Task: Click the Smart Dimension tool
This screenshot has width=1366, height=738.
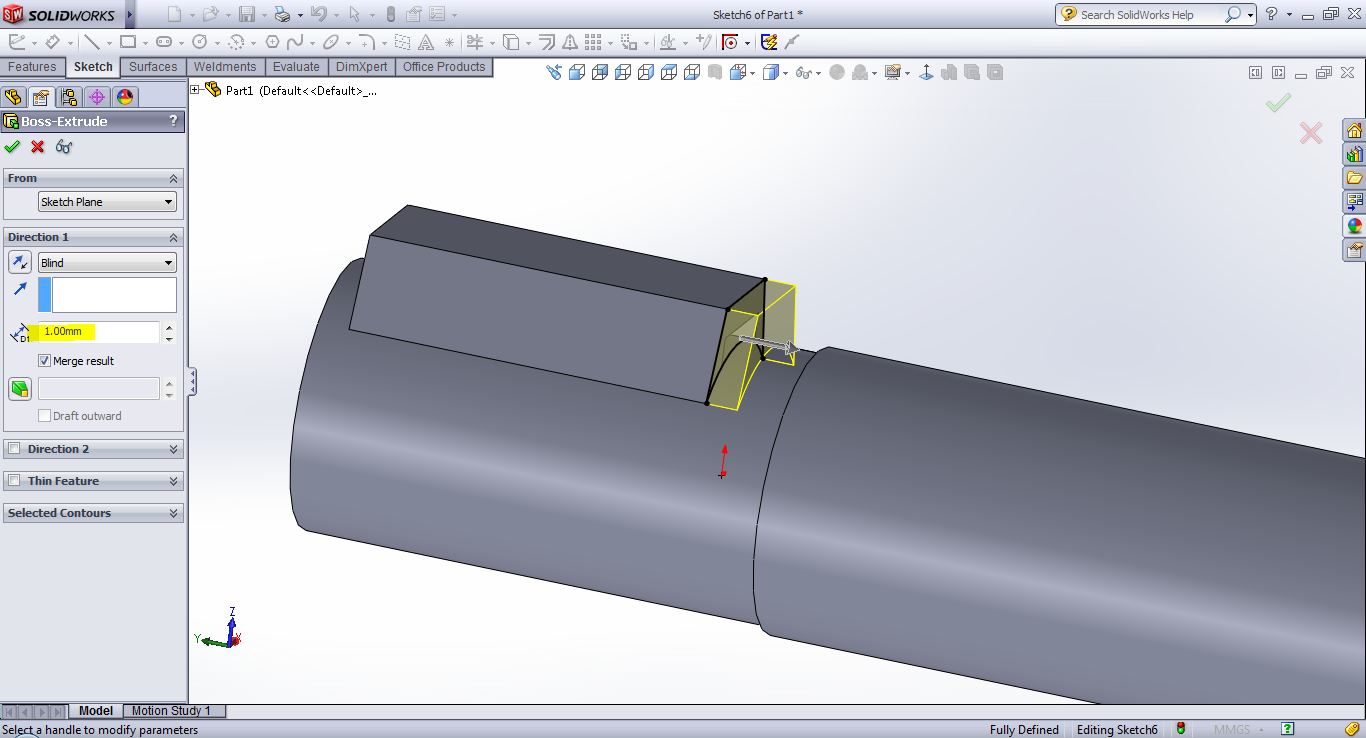Action: [53, 42]
